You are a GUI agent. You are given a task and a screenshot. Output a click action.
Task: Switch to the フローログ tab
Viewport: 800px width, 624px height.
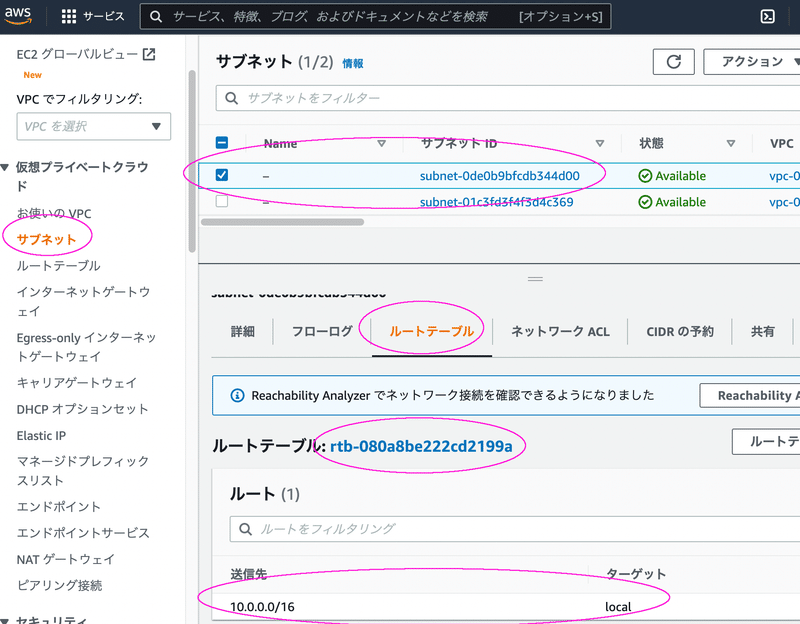point(322,332)
